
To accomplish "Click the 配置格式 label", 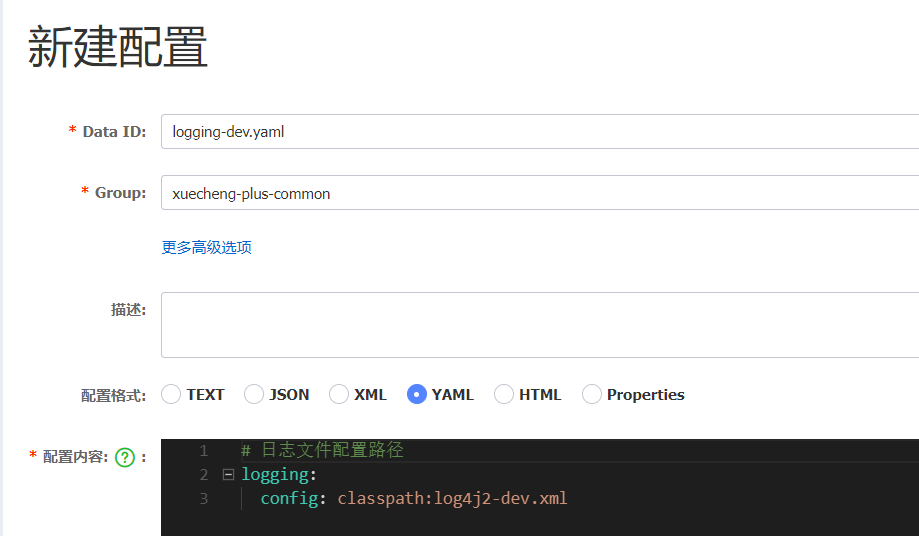I will click(x=112, y=395).
